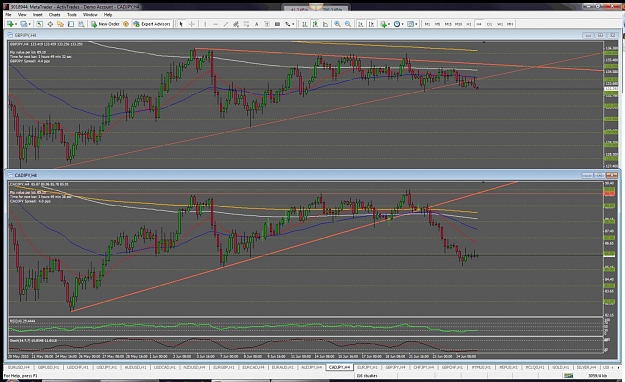Open the MetaEditor icon beside New Order
This screenshot has width=625, height=382.
126,24
